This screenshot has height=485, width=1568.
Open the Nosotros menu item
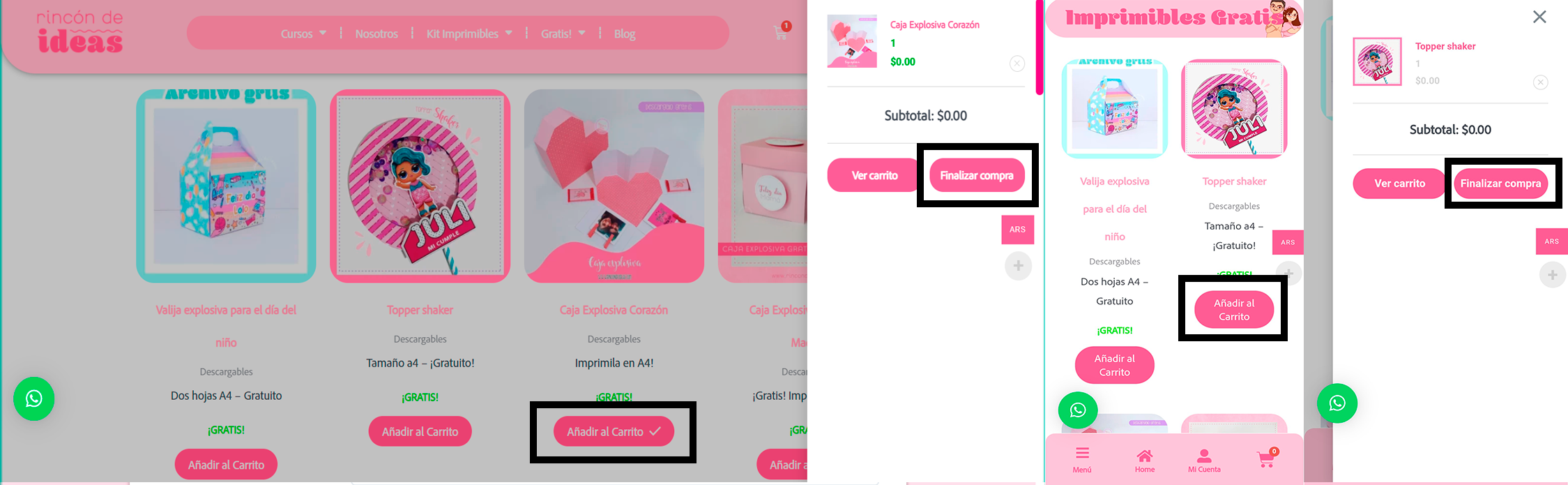376,33
